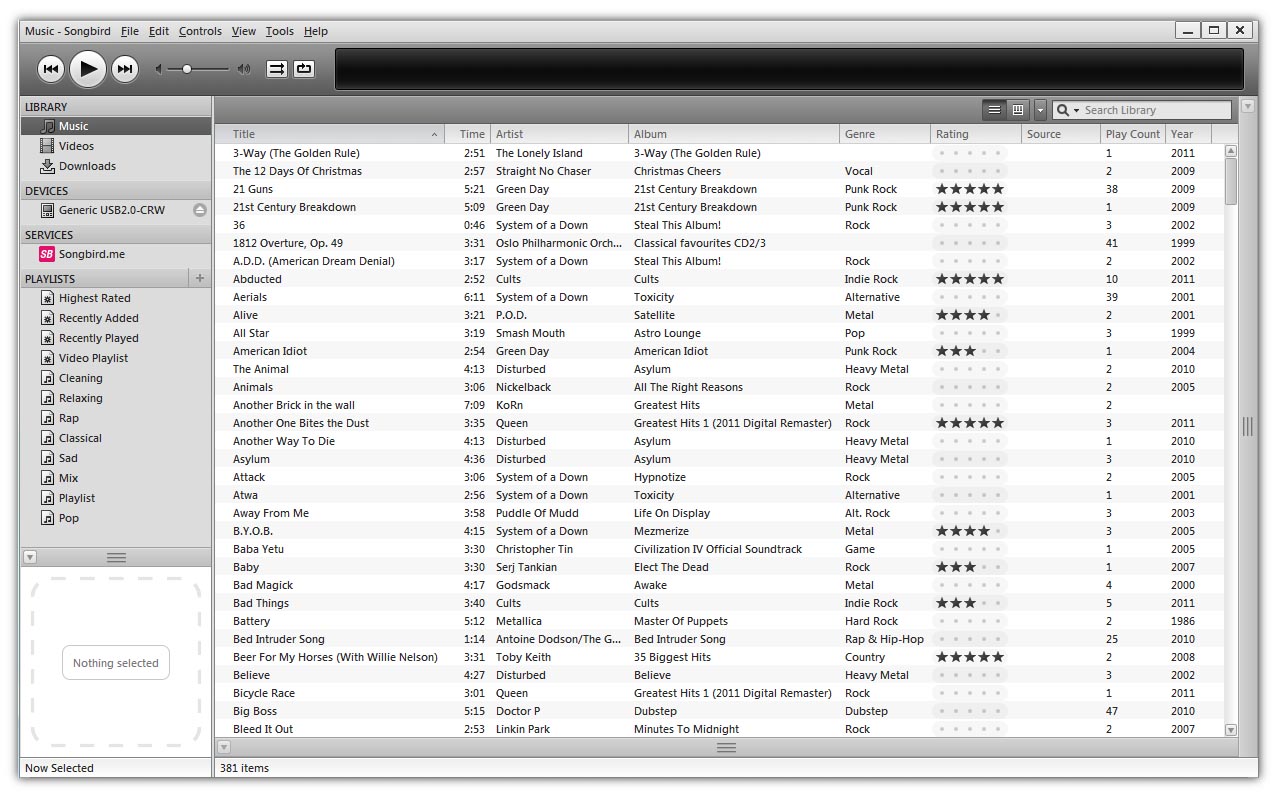Viewport: 1282px width, 798px height.
Task: Switch to filter pane view
Action: pos(1018,110)
